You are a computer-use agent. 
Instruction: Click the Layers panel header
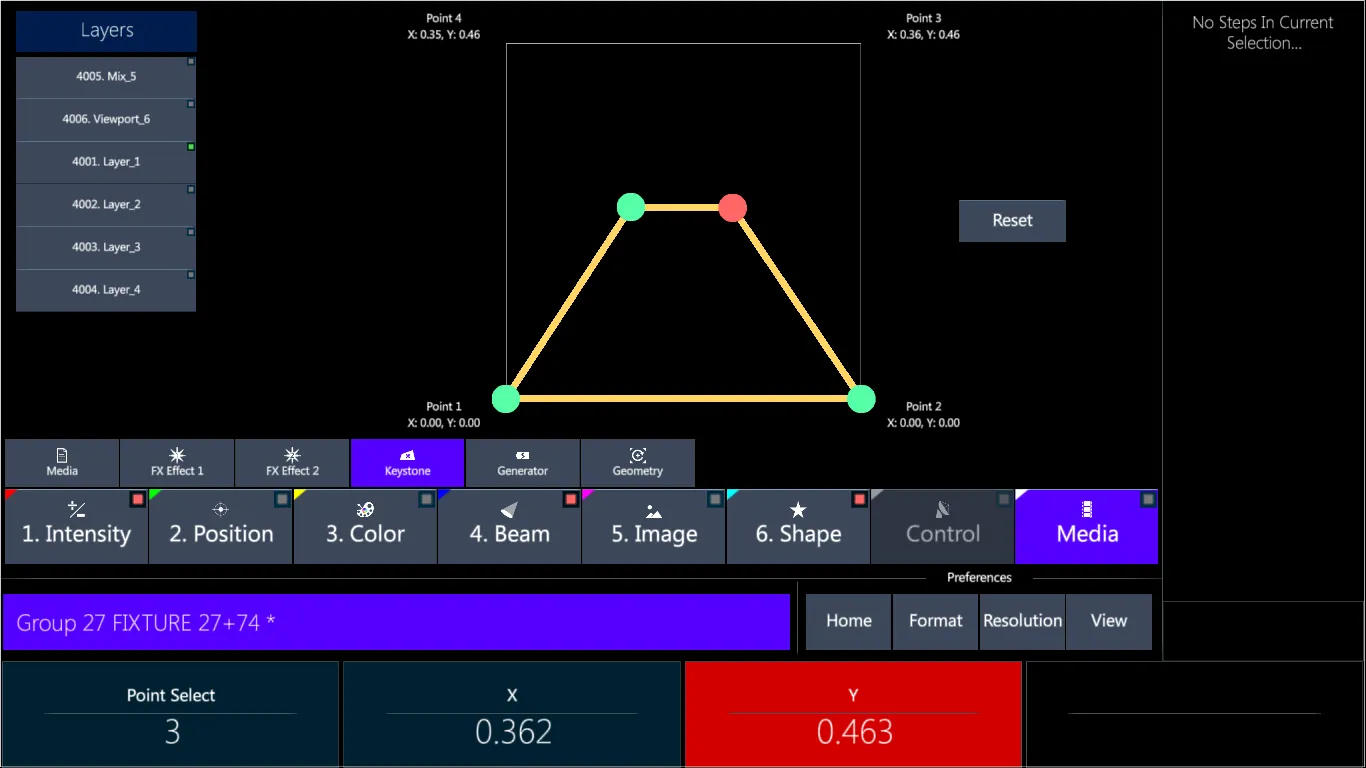(x=106, y=31)
